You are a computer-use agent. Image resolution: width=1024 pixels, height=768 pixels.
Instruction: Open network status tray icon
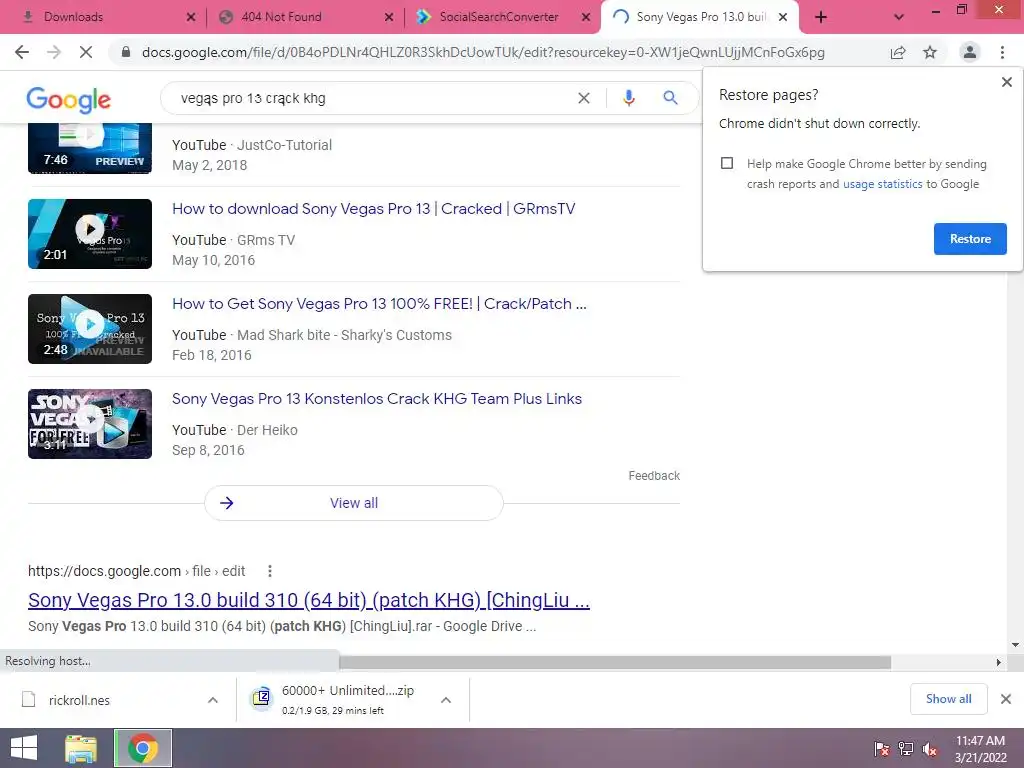[906, 749]
